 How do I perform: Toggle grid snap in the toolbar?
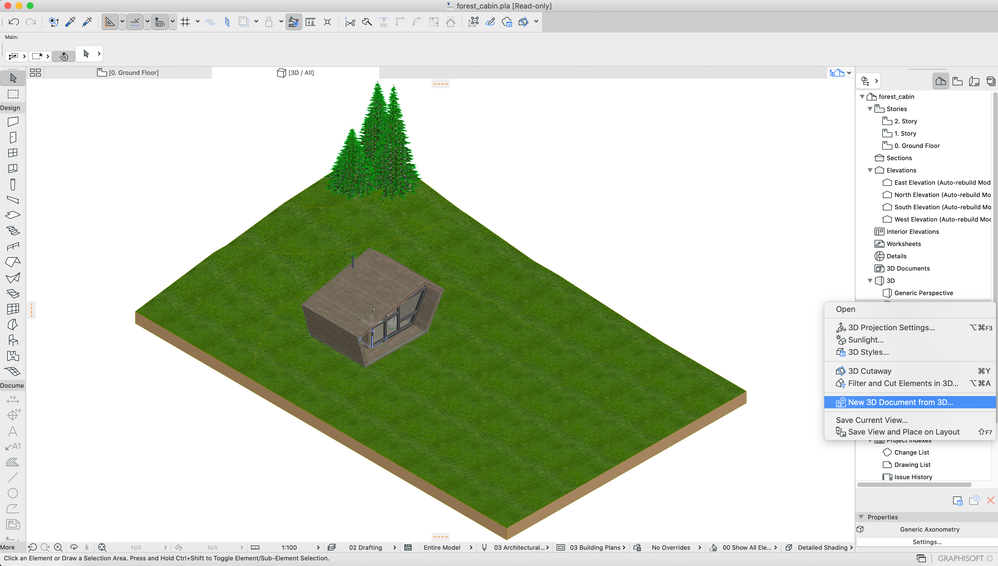(185, 22)
